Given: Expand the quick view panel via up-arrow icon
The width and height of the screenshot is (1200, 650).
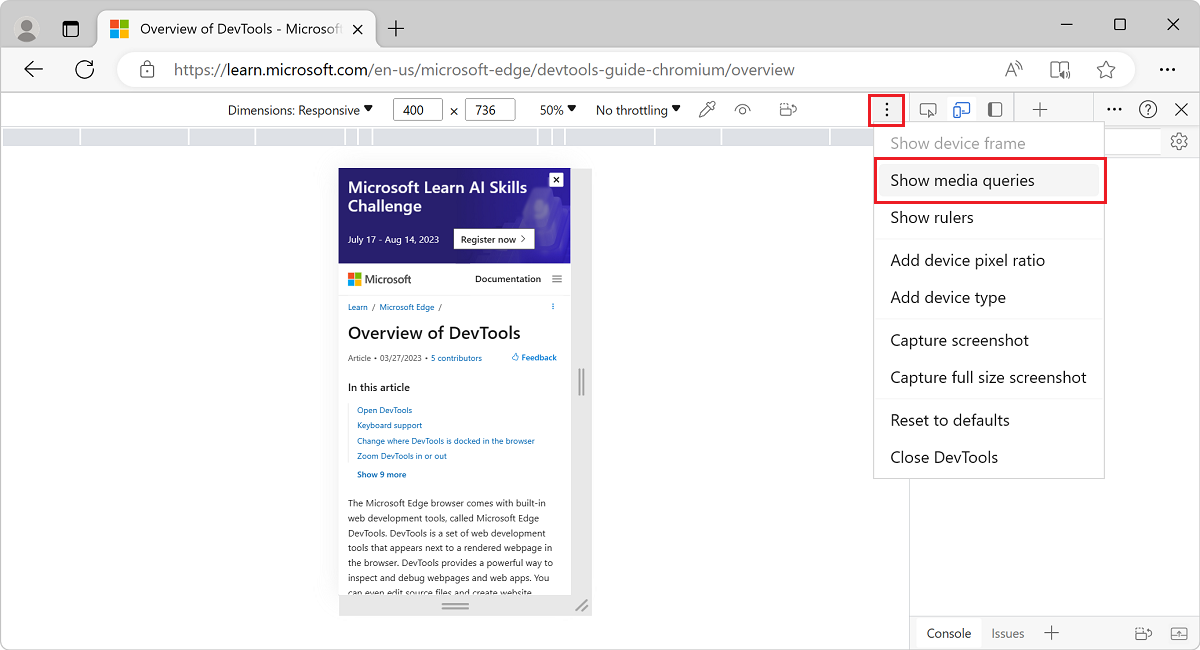Looking at the screenshot, I should coord(1178,633).
